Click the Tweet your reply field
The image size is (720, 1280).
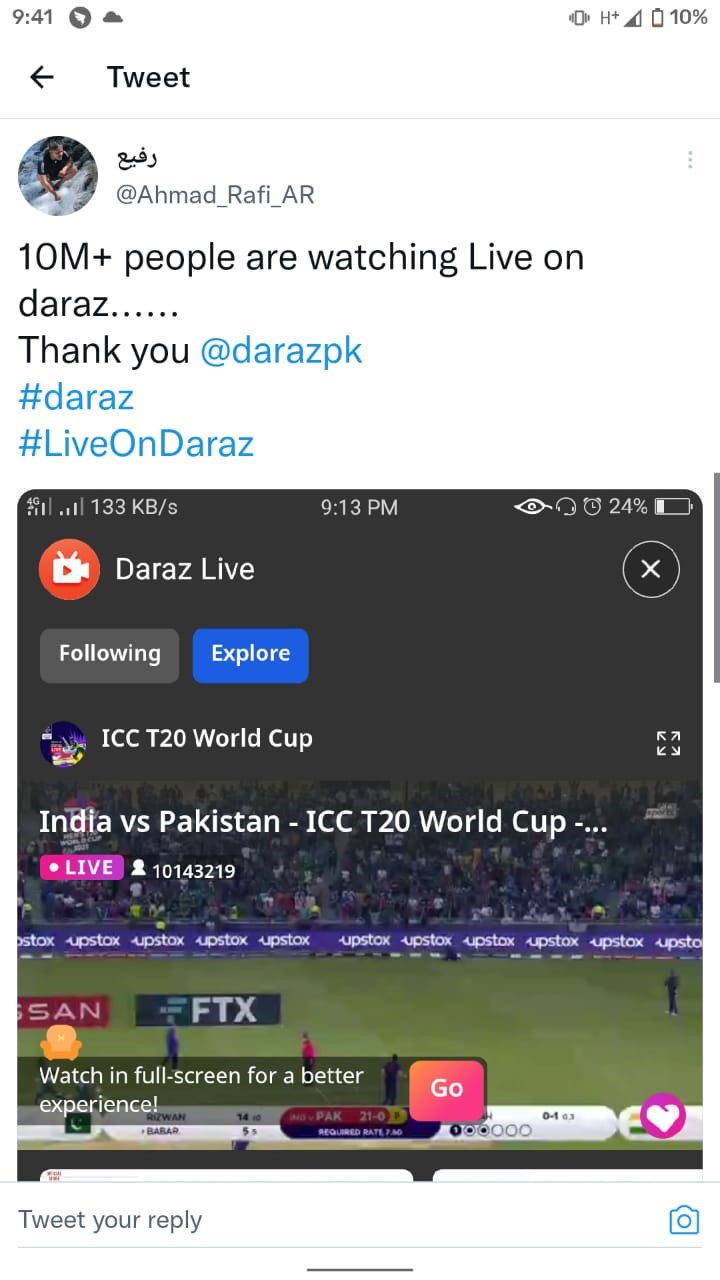(330, 1220)
